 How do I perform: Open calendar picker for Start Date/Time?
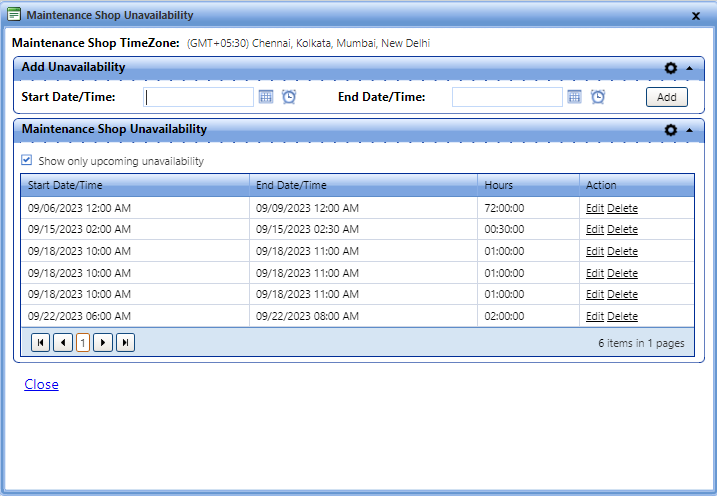pyautogui.click(x=266, y=97)
